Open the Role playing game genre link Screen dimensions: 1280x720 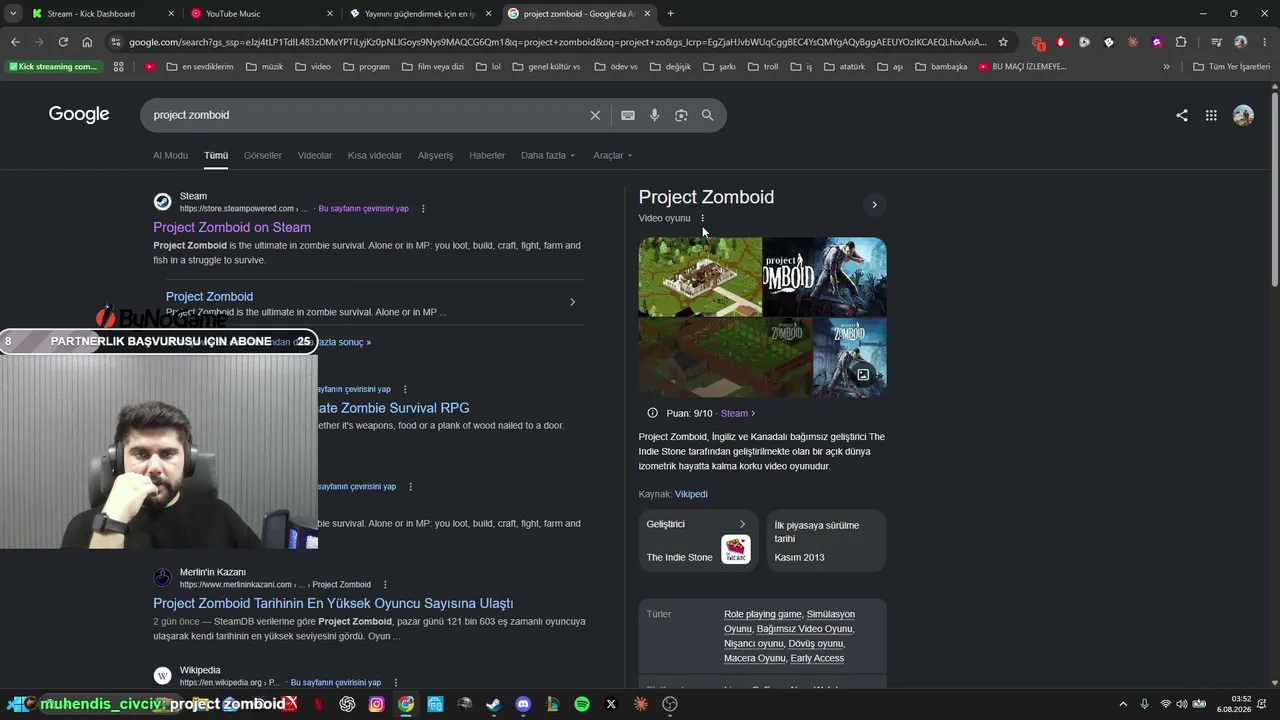[763, 614]
